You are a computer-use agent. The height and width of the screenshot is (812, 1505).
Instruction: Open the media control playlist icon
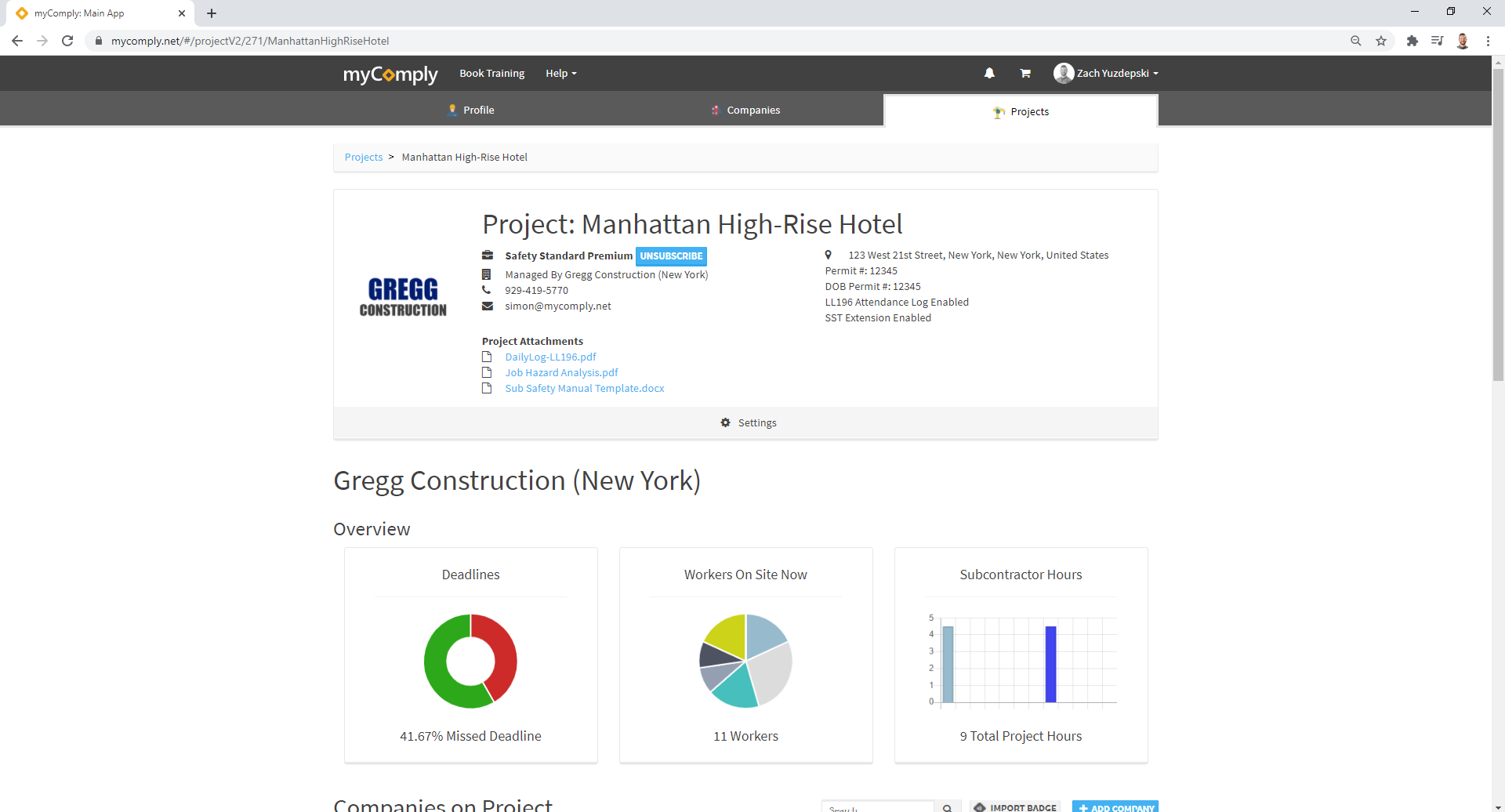(x=1438, y=41)
